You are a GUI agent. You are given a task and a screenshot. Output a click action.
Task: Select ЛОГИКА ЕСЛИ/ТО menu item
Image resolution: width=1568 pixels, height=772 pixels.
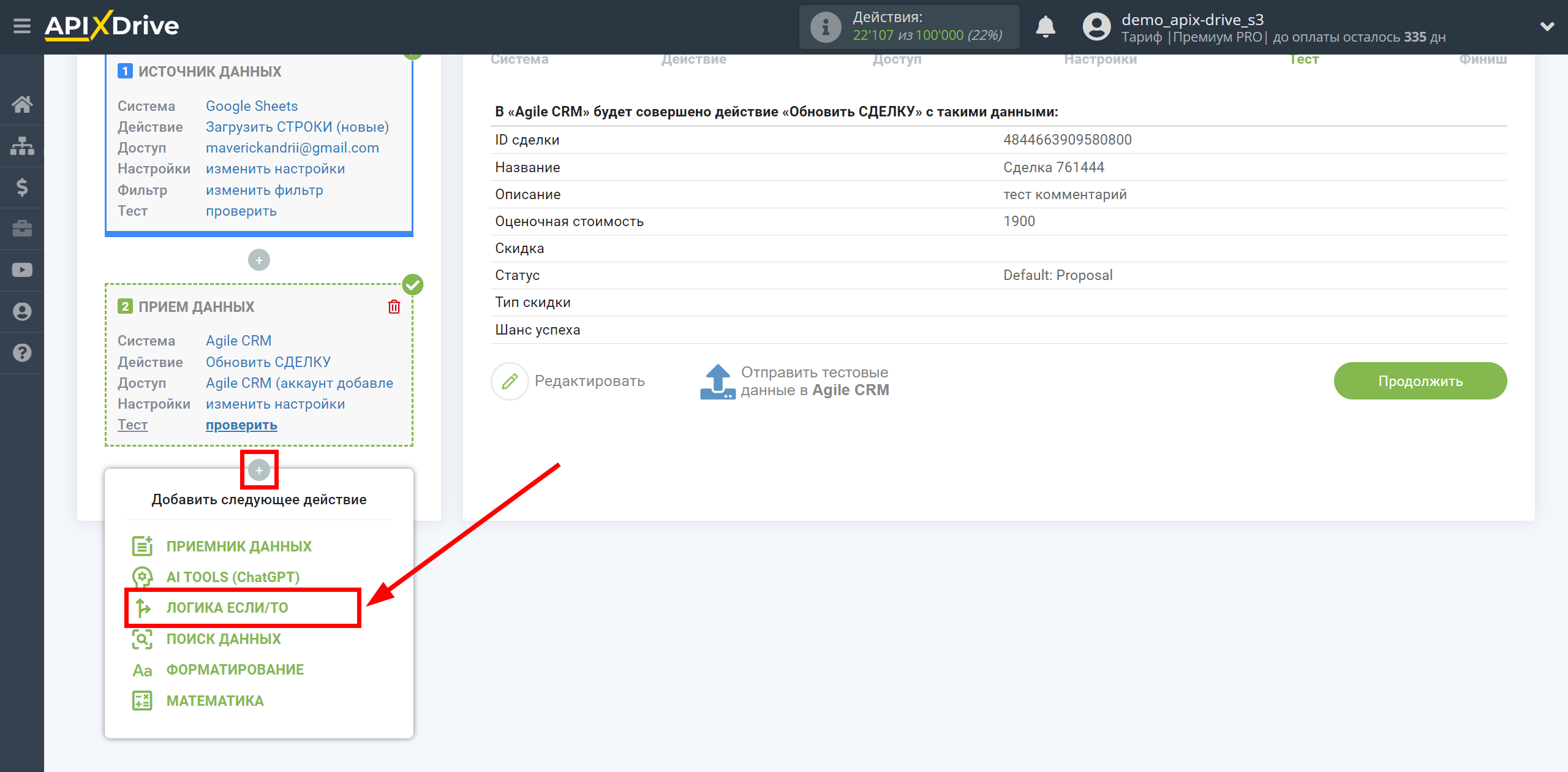pos(227,608)
